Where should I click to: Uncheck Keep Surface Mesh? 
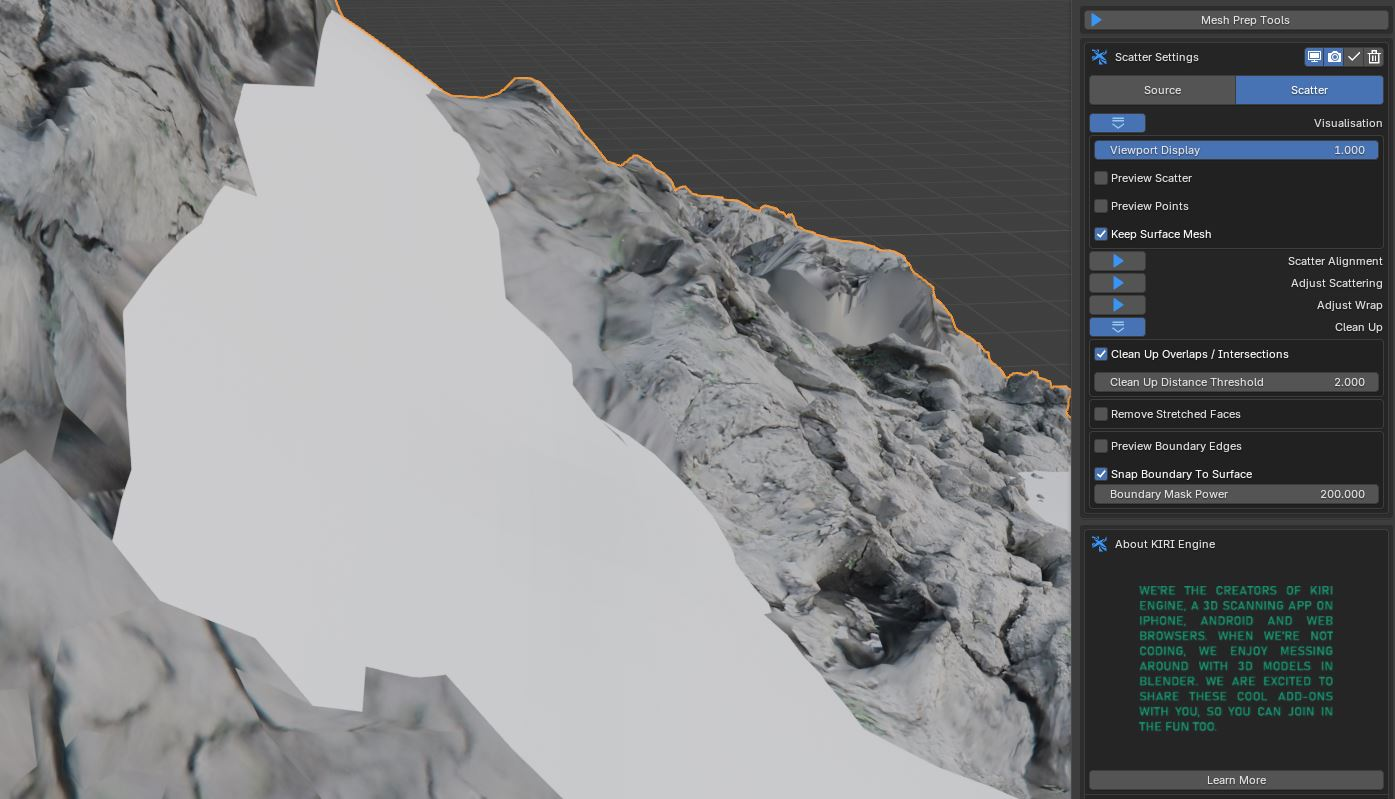[x=1101, y=234]
